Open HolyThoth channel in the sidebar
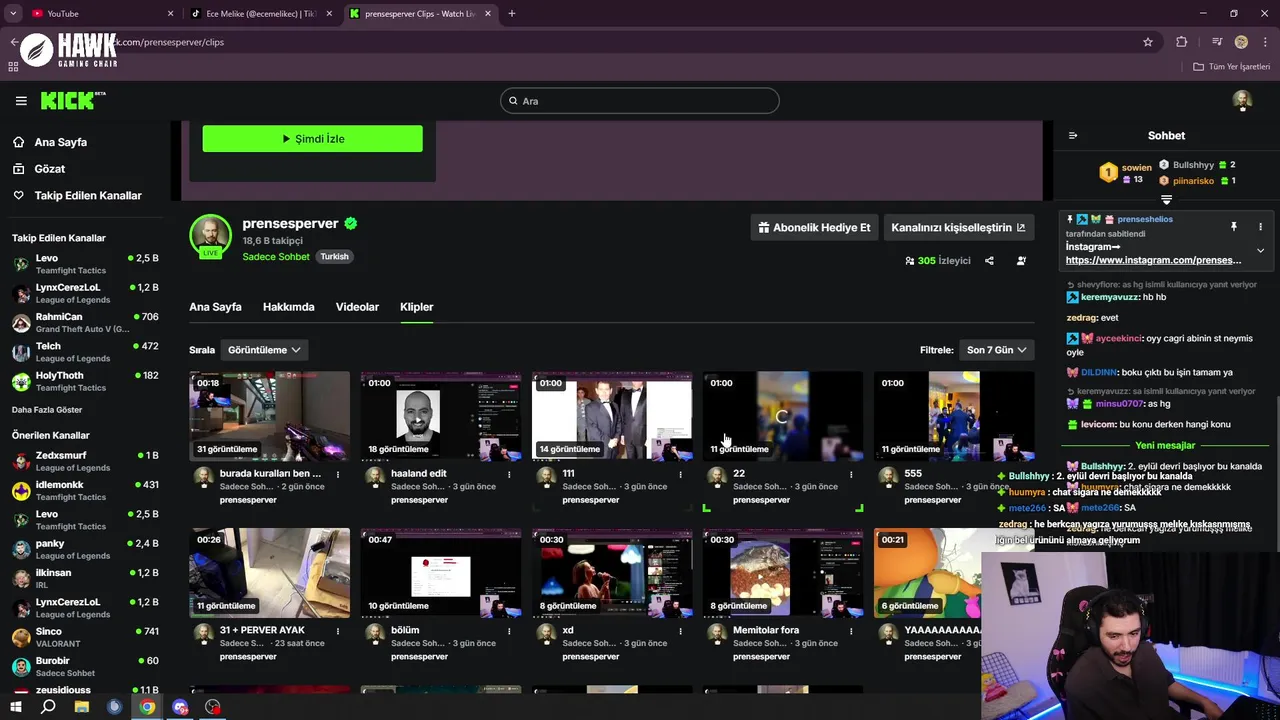The image size is (1280, 720). click(85, 381)
